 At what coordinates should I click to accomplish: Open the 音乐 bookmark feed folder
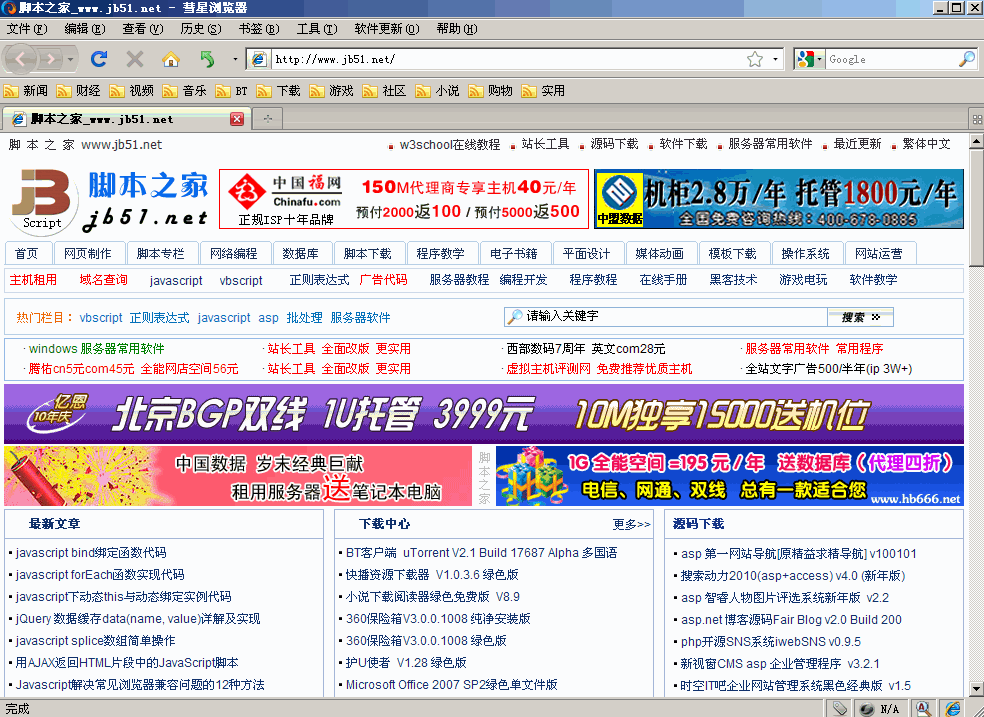(x=184, y=91)
